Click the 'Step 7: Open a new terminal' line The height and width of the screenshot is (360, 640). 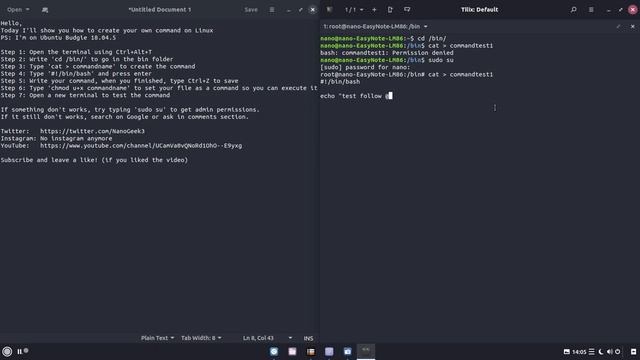click(85, 95)
